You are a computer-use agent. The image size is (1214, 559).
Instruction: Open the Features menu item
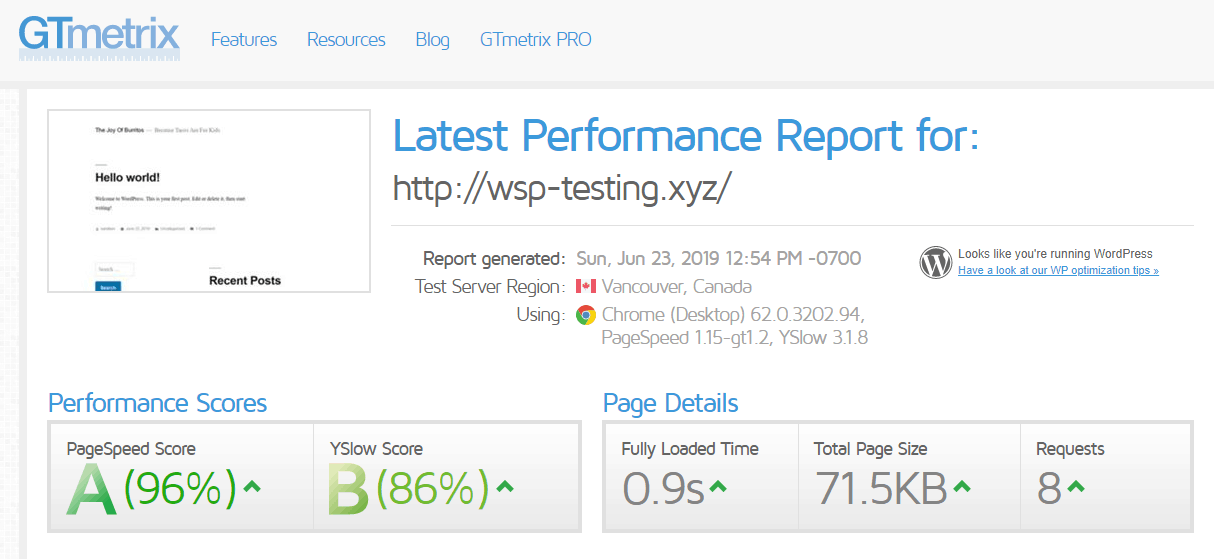[x=244, y=40]
